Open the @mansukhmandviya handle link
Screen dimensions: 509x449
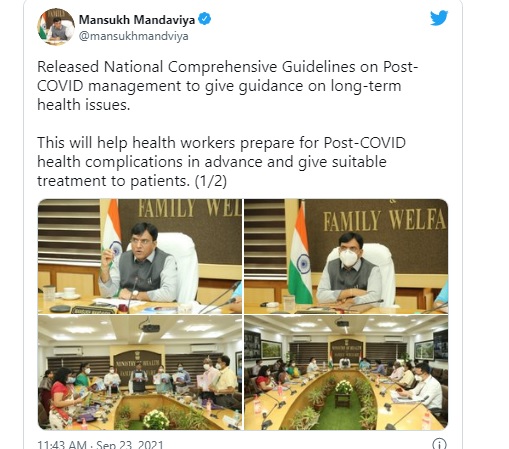tap(134, 36)
